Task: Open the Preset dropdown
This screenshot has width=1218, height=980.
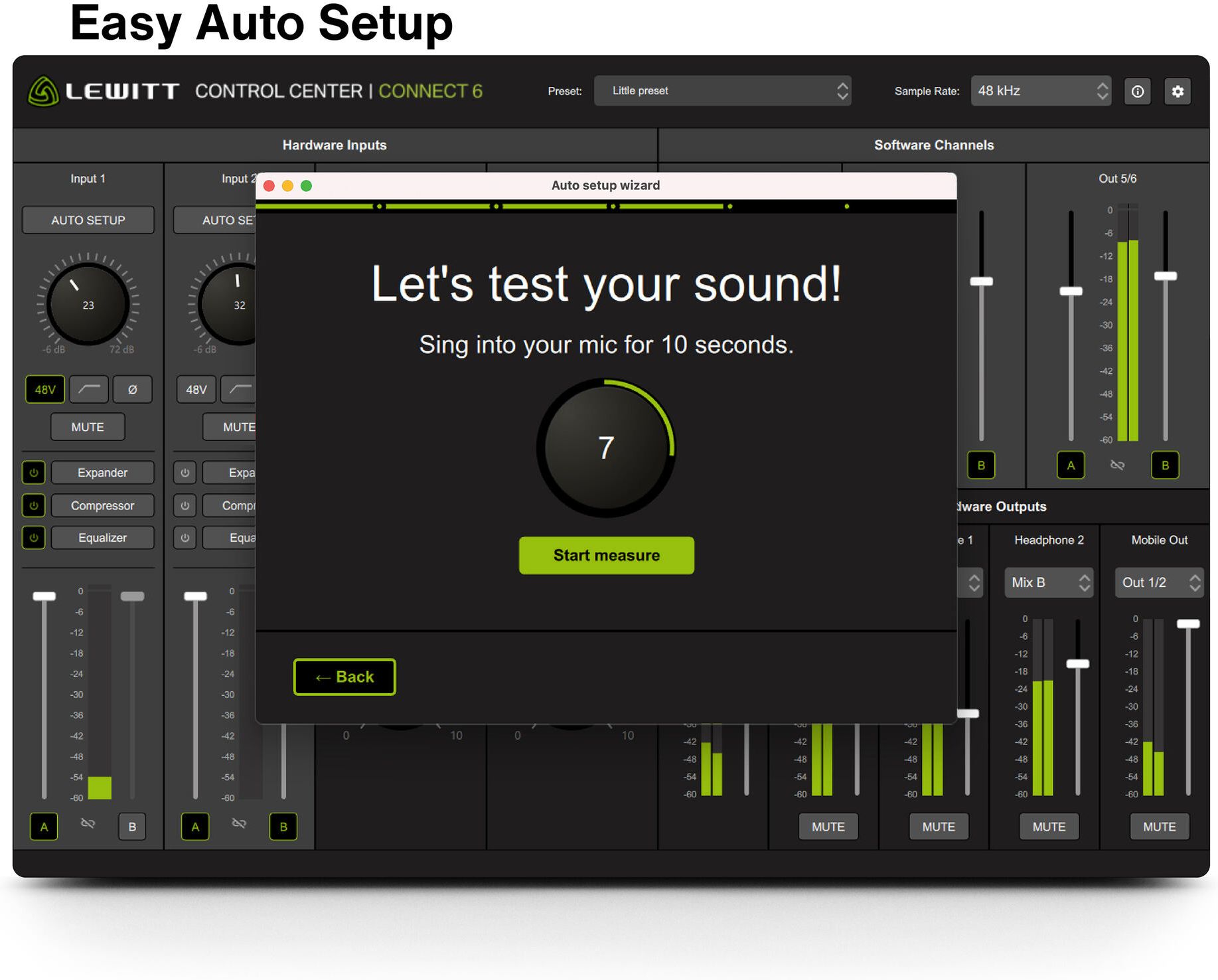Action: coord(722,91)
